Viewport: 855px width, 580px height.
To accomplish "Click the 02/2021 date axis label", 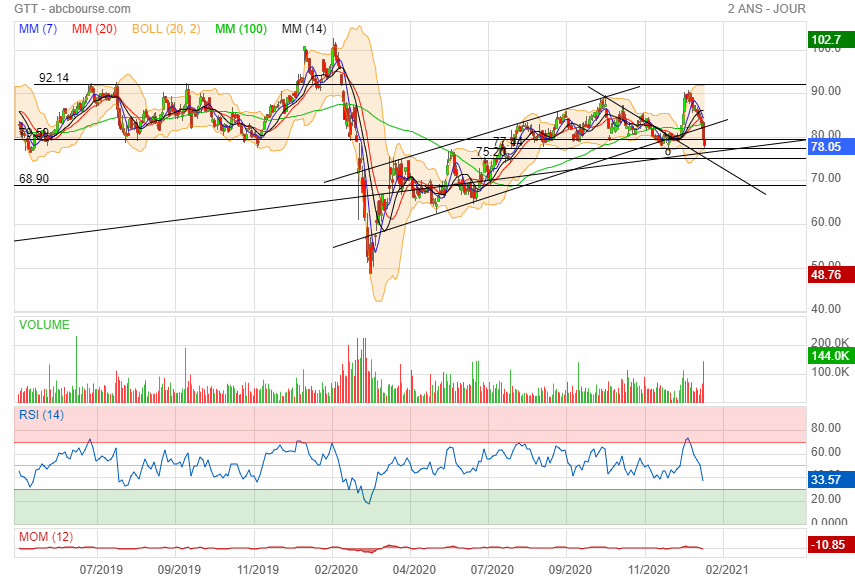I will tap(727, 570).
